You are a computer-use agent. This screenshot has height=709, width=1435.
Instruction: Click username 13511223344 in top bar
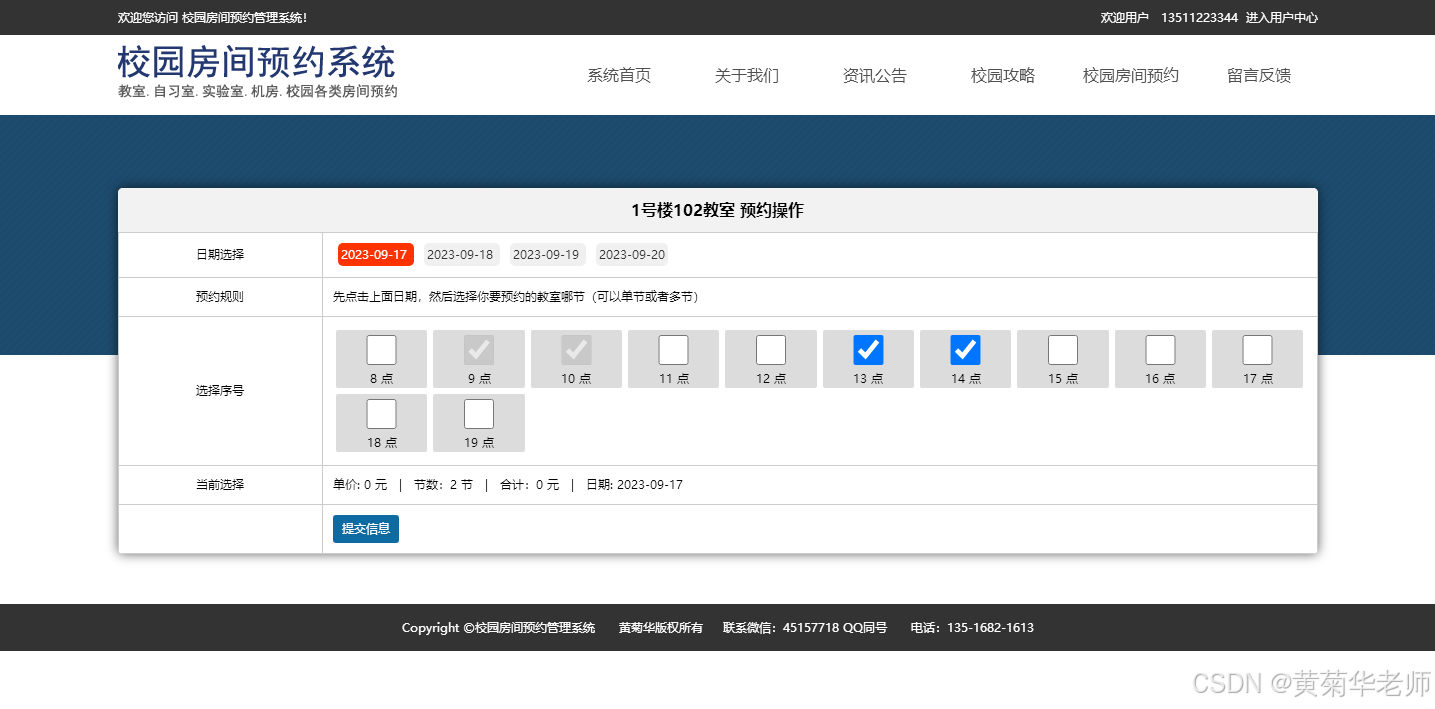tap(1199, 18)
